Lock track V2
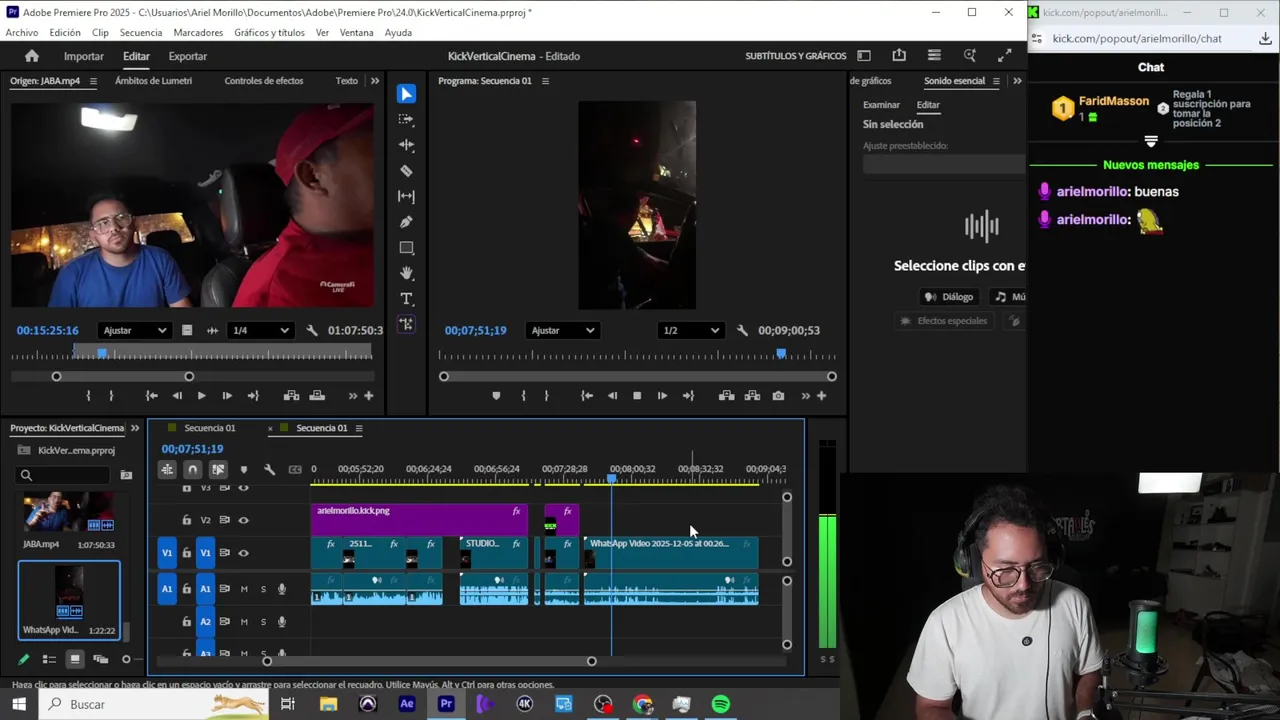This screenshot has height=720, width=1280. click(x=186, y=520)
